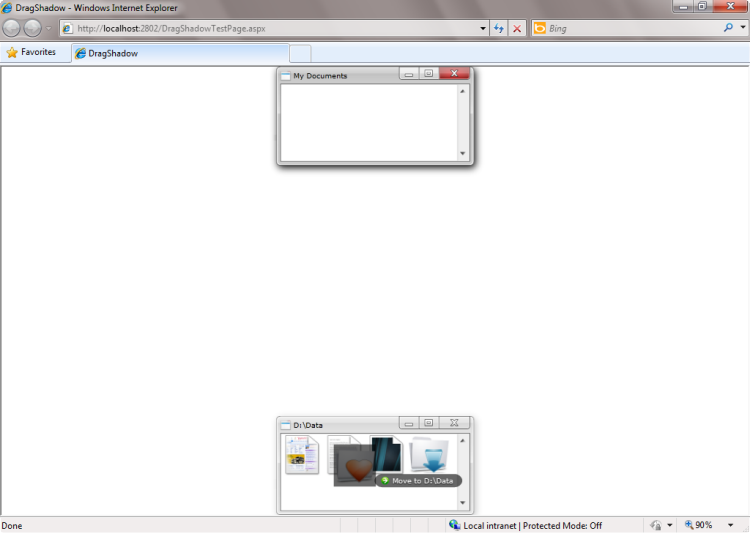Image resolution: width=750 pixels, height=533 pixels.
Task: Open the security icon dropdown arrow in status bar
Action: click(x=670, y=525)
